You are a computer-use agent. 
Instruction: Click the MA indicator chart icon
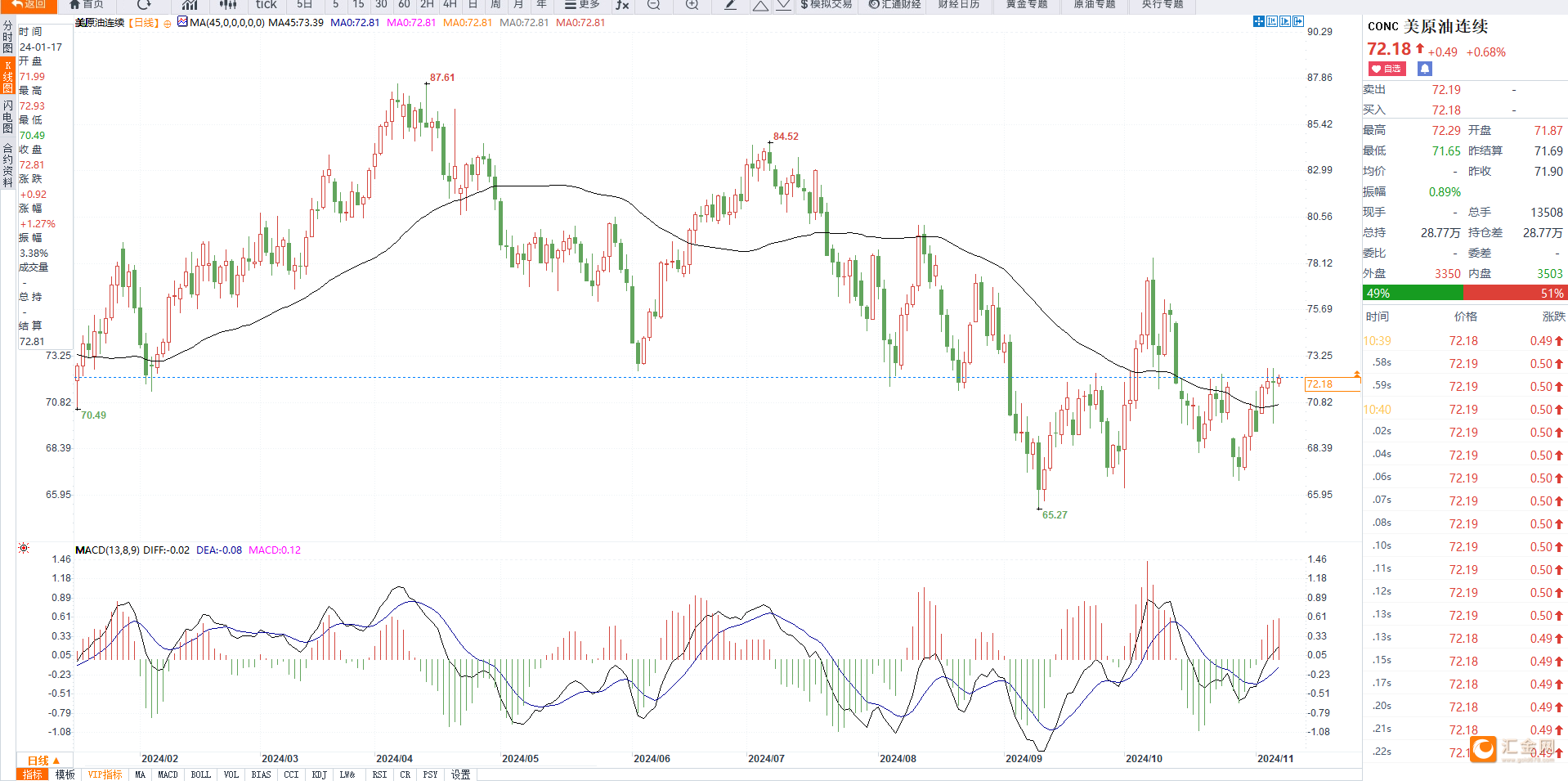[182, 22]
